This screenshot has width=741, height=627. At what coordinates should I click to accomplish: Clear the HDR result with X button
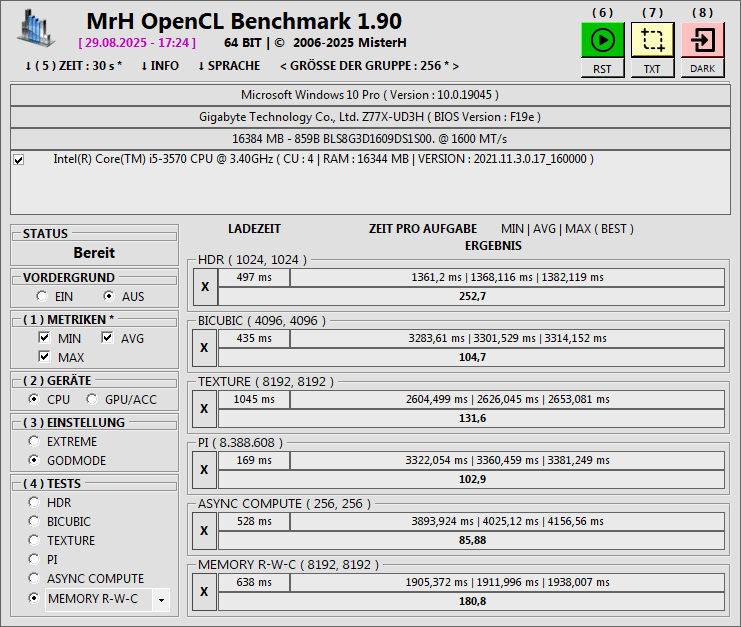205,287
